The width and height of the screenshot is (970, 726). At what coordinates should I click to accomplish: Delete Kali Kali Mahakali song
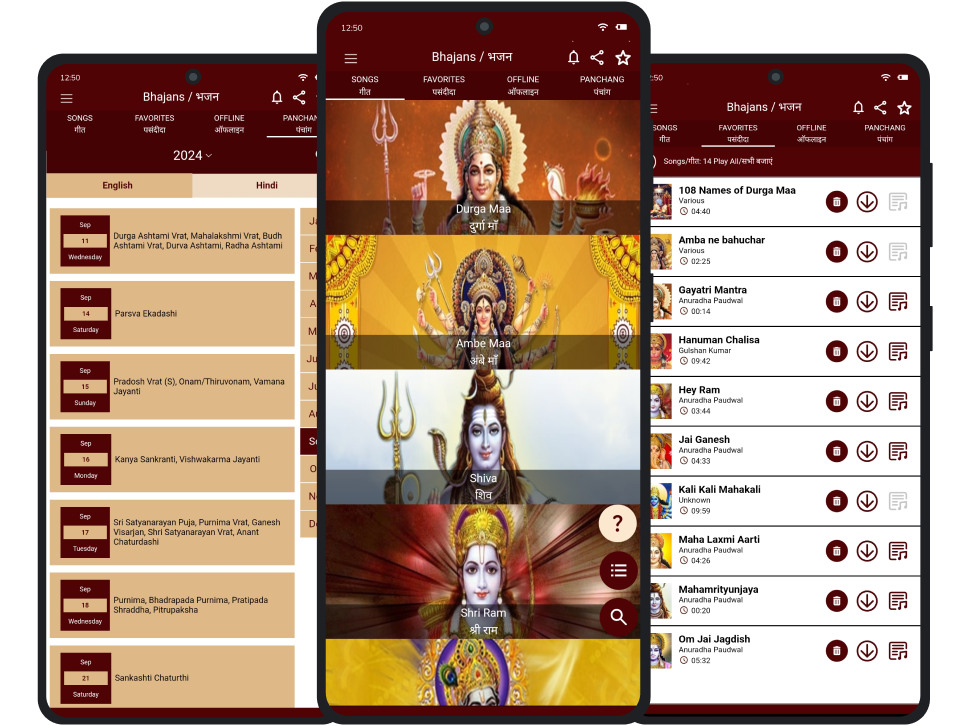click(836, 501)
